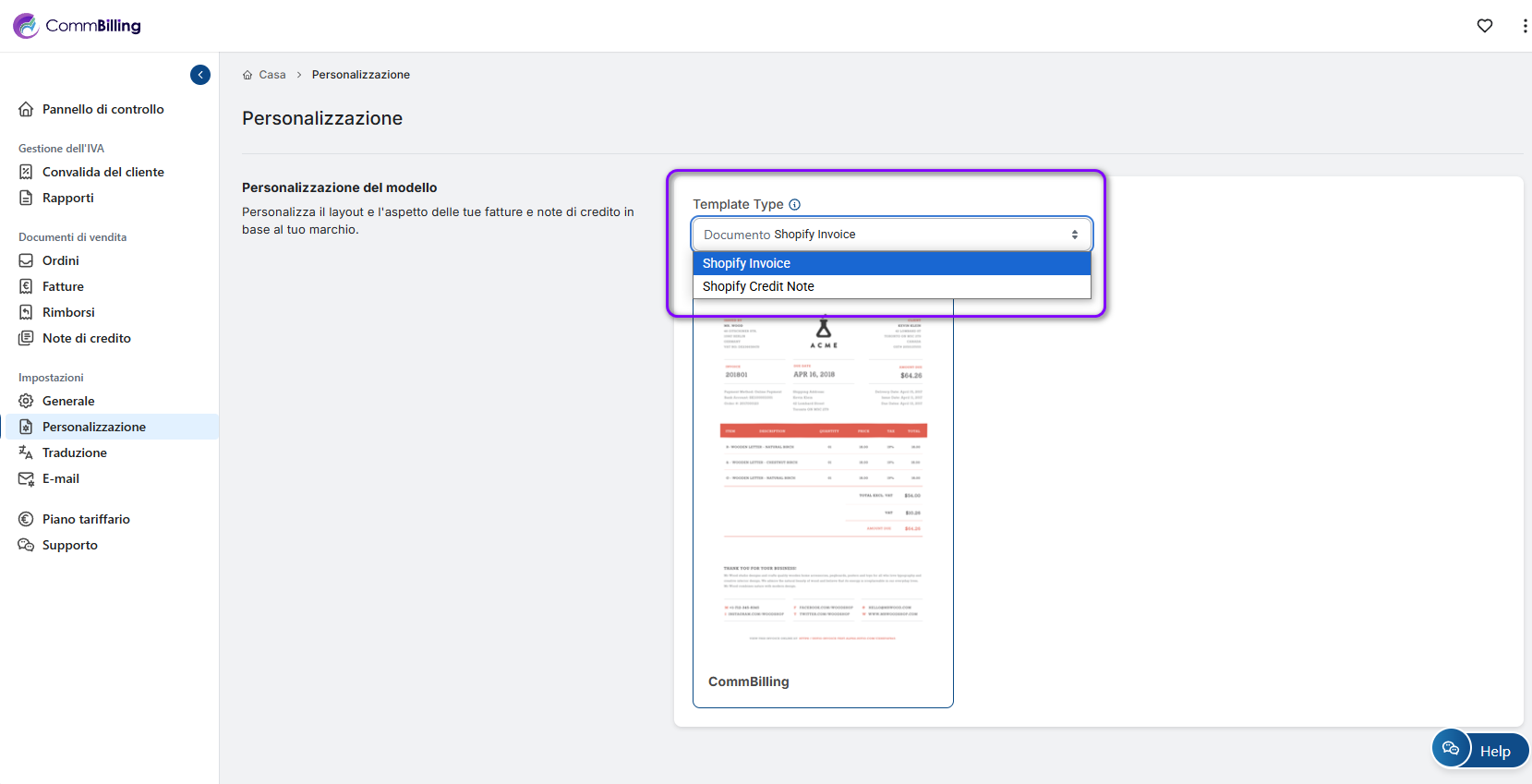Collapse the sidebar with arrow button
The width and height of the screenshot is (1532, 784).
(x=200, y=75)
